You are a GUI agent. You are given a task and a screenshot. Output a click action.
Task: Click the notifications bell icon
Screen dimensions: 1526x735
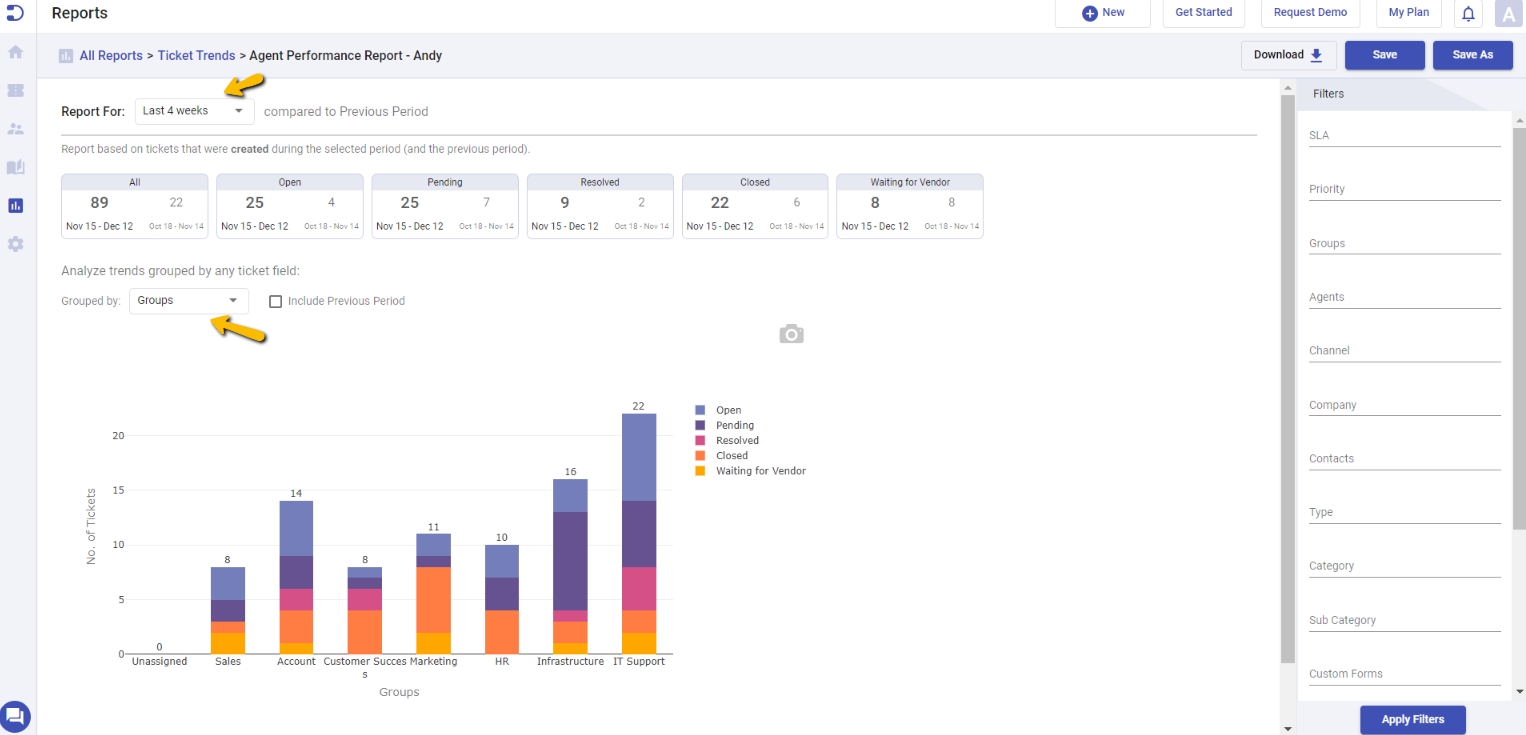coord(1468,13)
